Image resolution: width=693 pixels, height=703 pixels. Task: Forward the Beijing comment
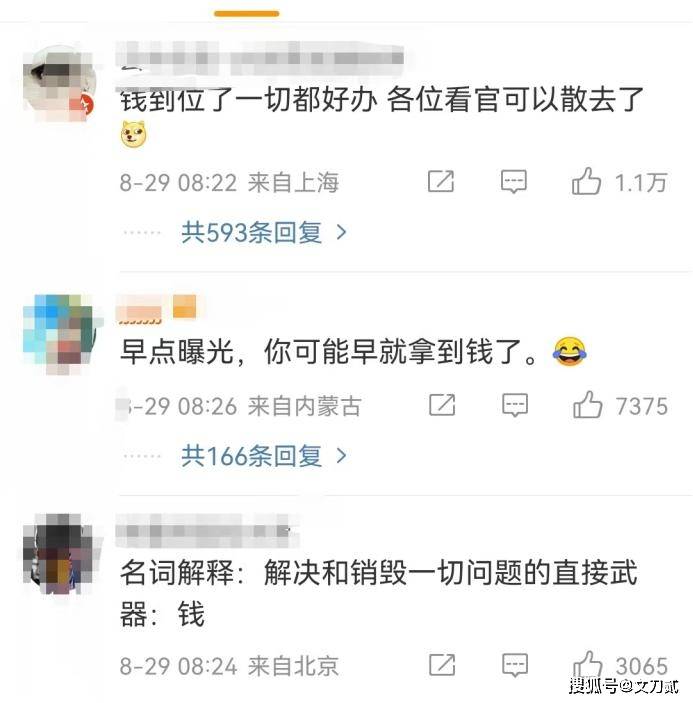point(442,665)
